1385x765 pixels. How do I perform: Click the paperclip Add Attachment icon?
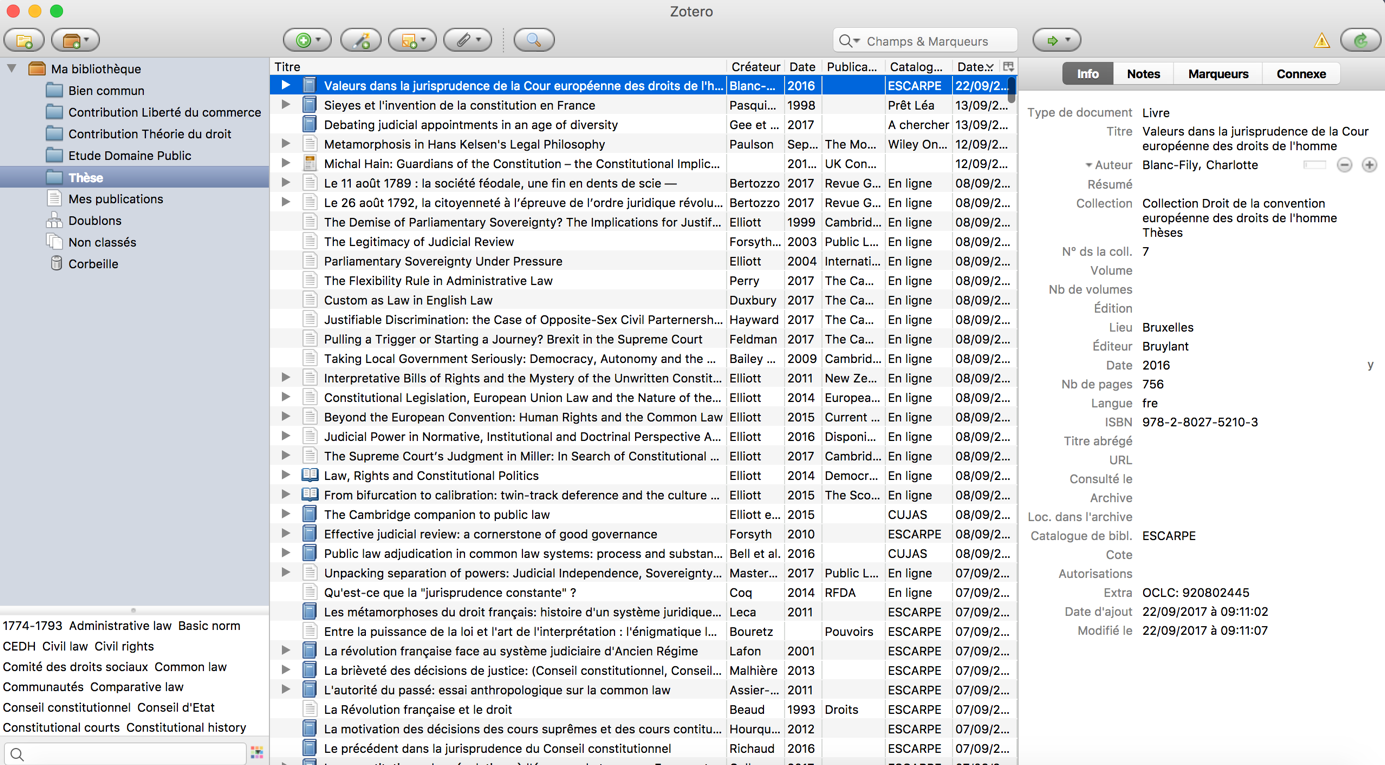[465, 41]
